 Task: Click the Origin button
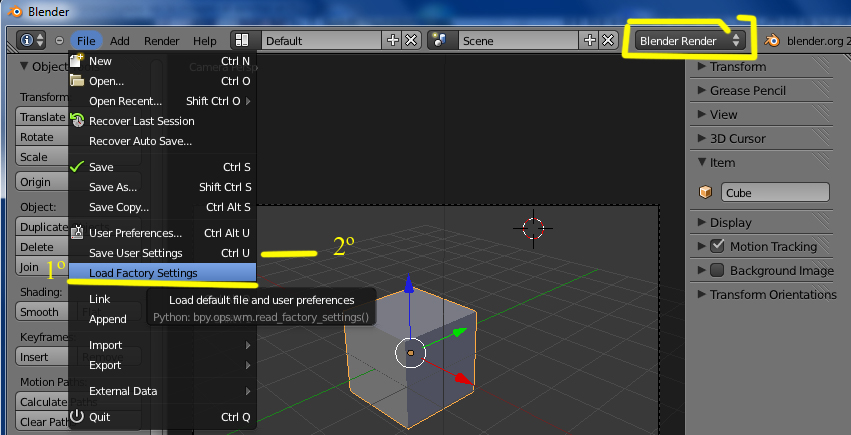[42, 182]
